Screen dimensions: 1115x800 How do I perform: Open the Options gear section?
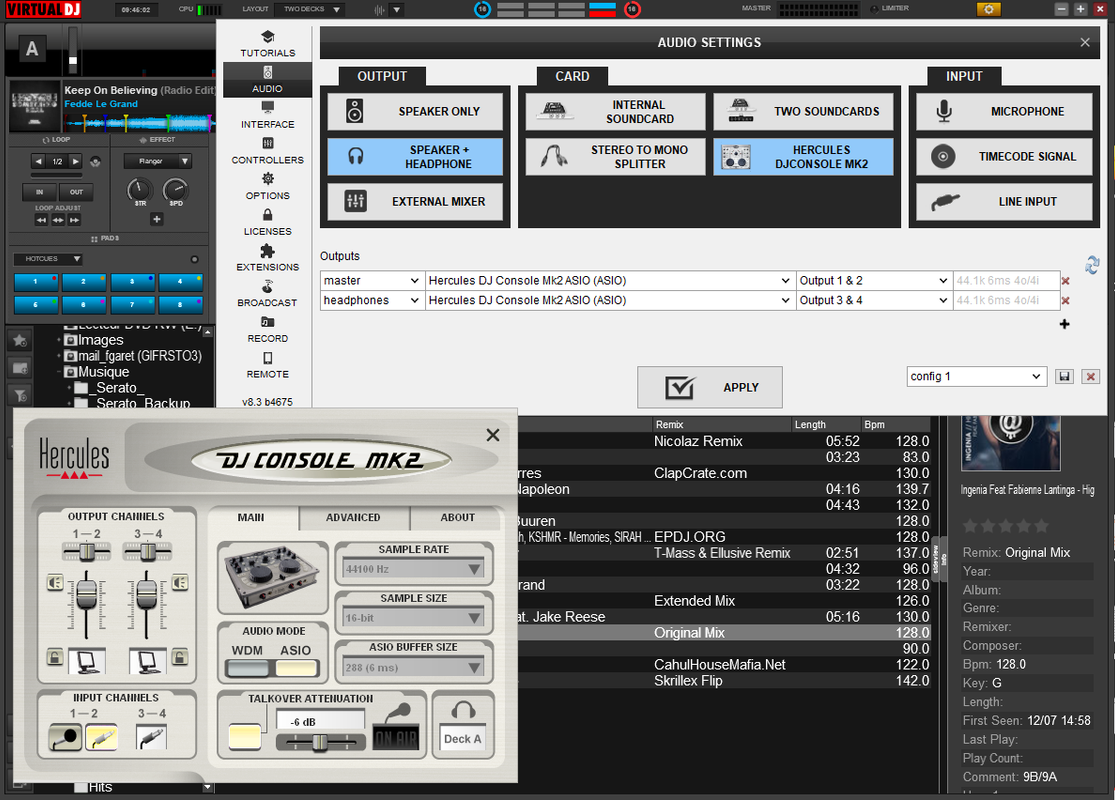point(267,186)
